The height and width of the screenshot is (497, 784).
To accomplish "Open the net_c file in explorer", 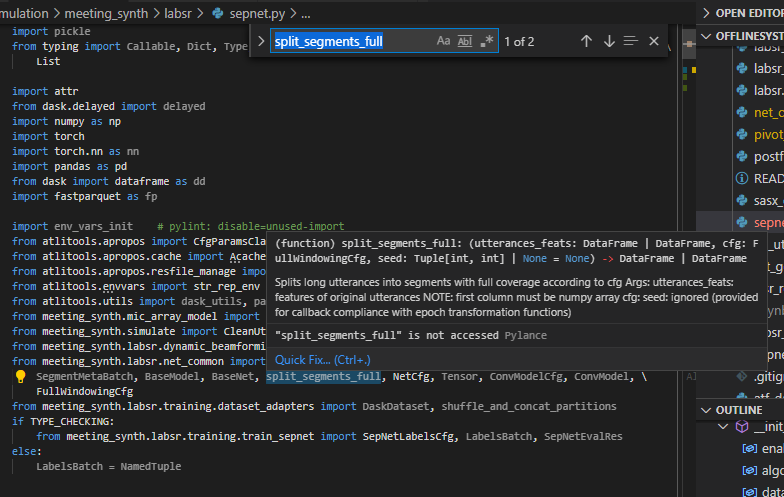I will pos(768,112).
